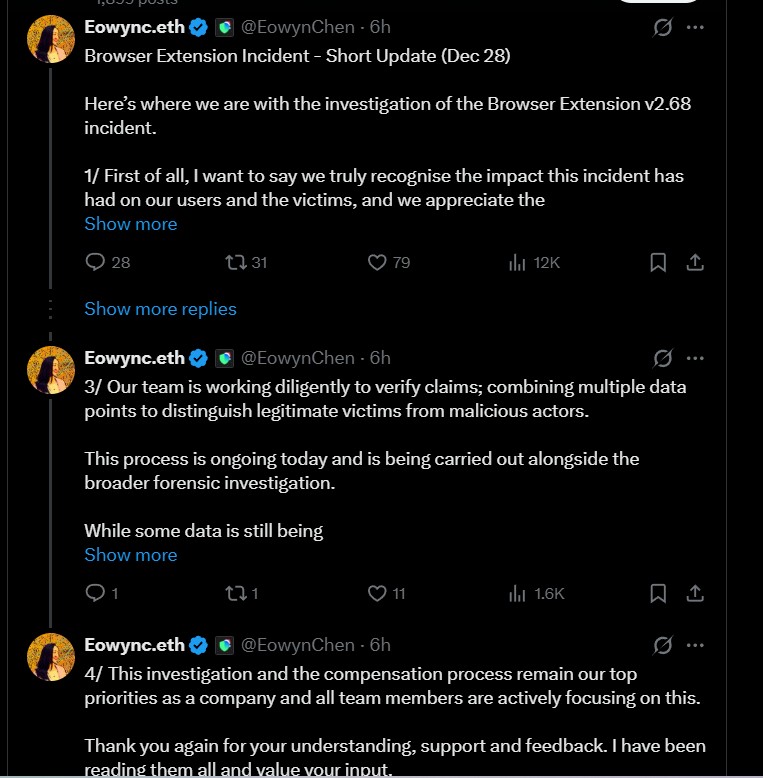Bookmark the 3/ verify claims post
Image resolution: width=763 pixels, height=778 pixels.
658,593
